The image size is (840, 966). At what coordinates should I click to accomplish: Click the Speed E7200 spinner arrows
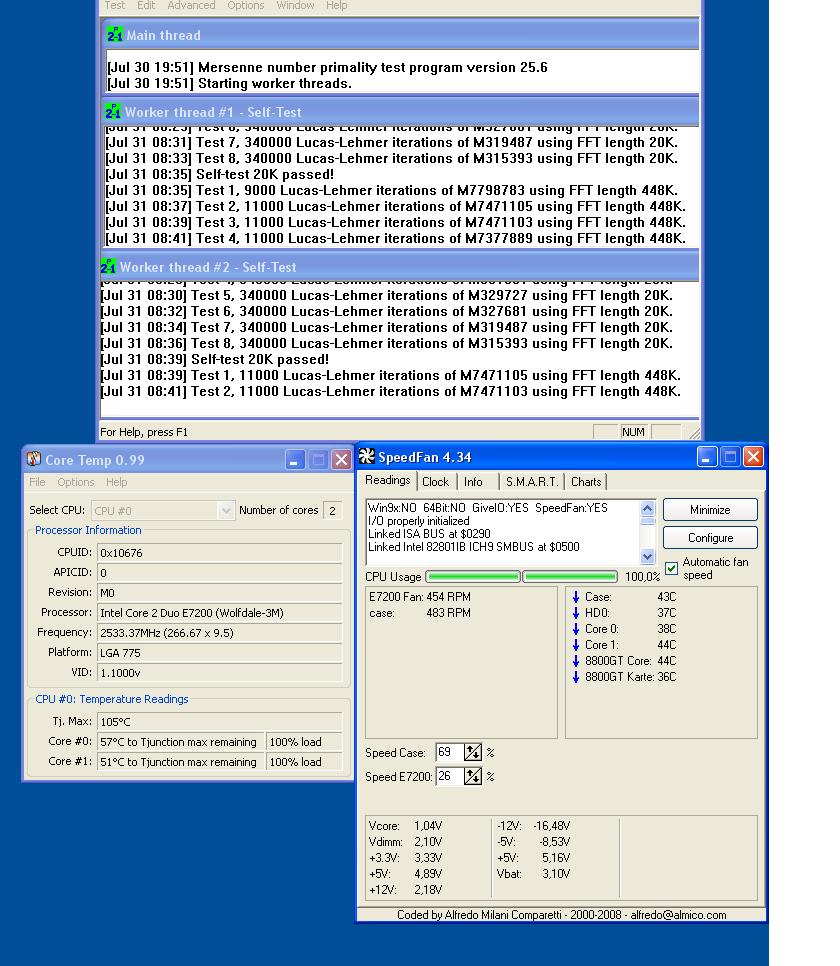(473, 776)
